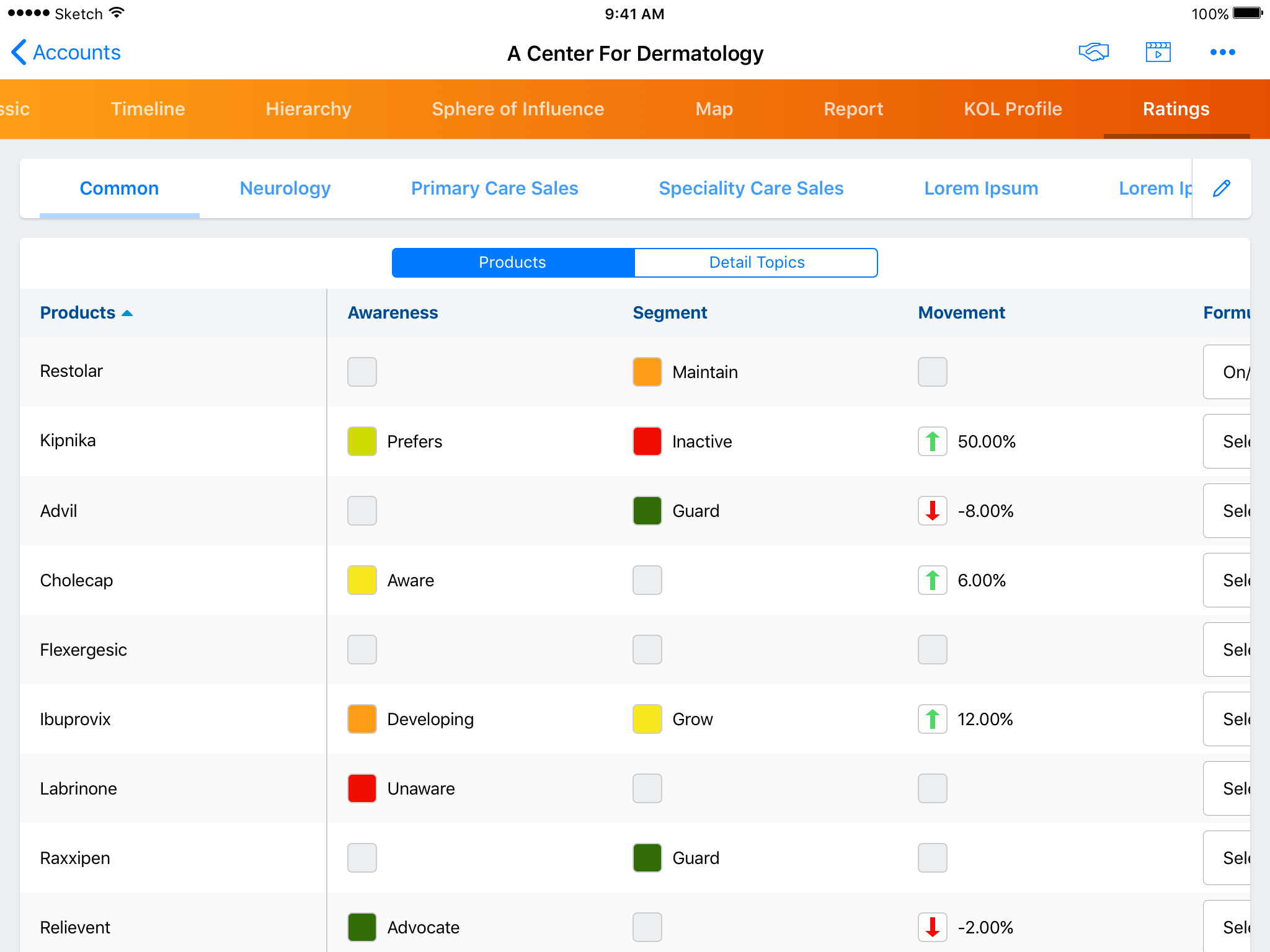Viewport: 1270px width, 952px height.
Task: Click Advil's red down movement arrow
Action: (x=932, y=511)
